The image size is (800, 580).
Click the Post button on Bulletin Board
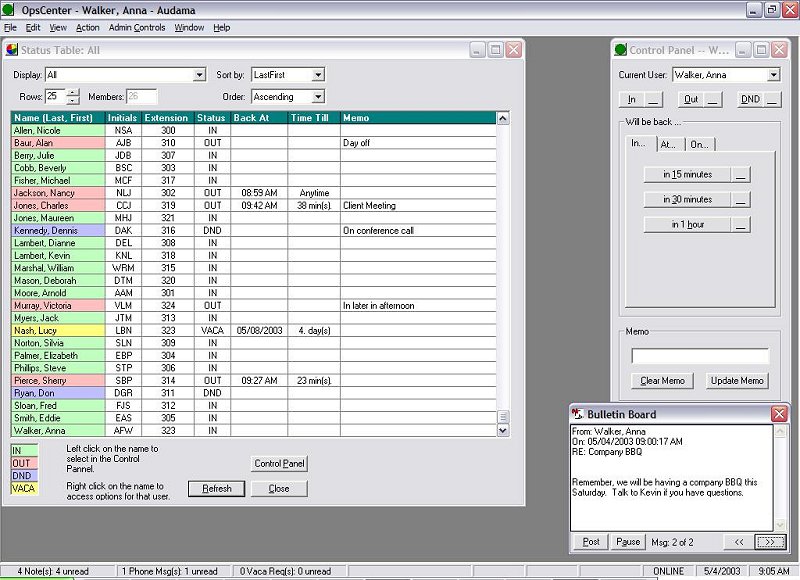pyautogui.click(x=590, y=542)
